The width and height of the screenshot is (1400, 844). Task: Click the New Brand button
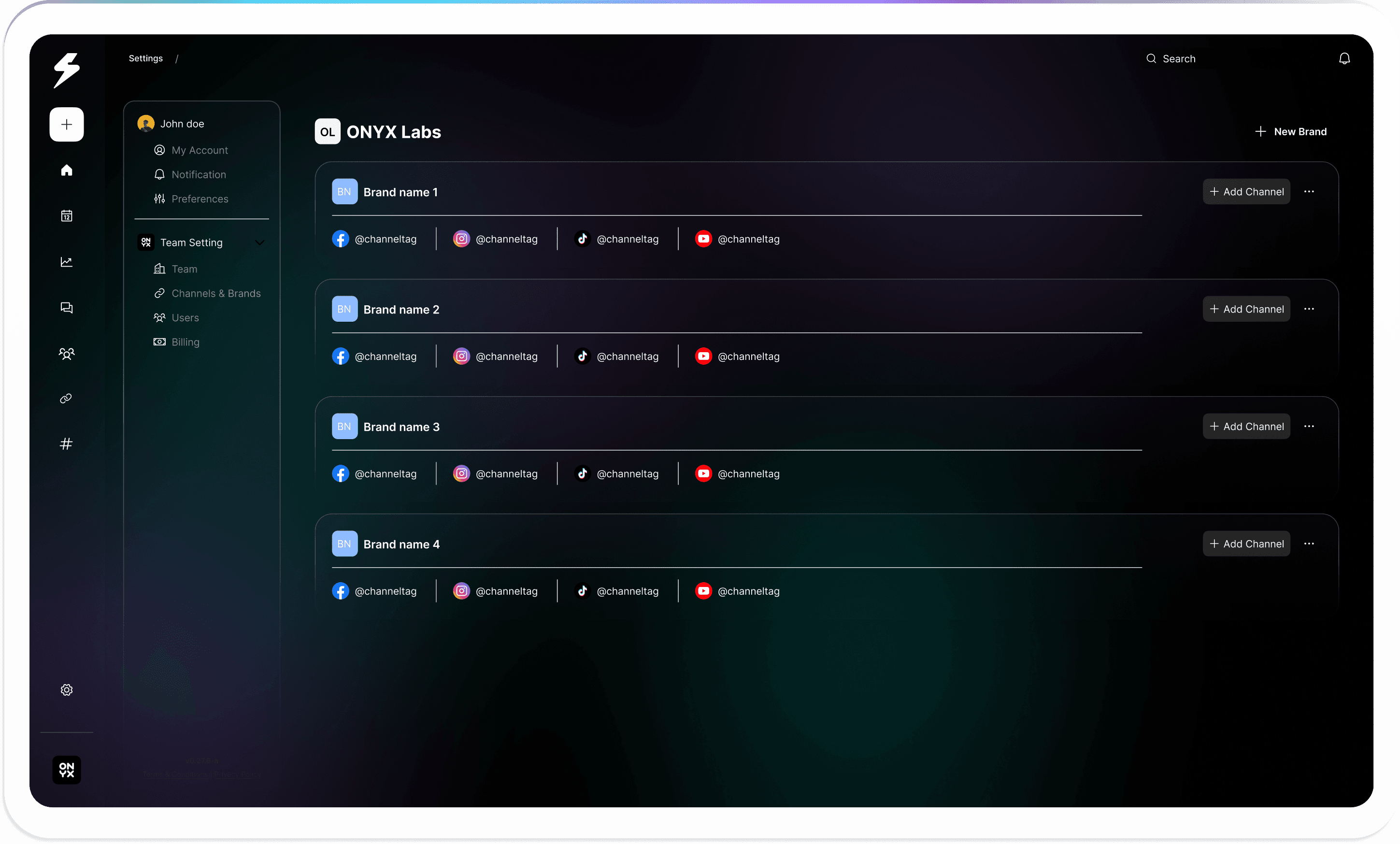tap(1290, 132)
